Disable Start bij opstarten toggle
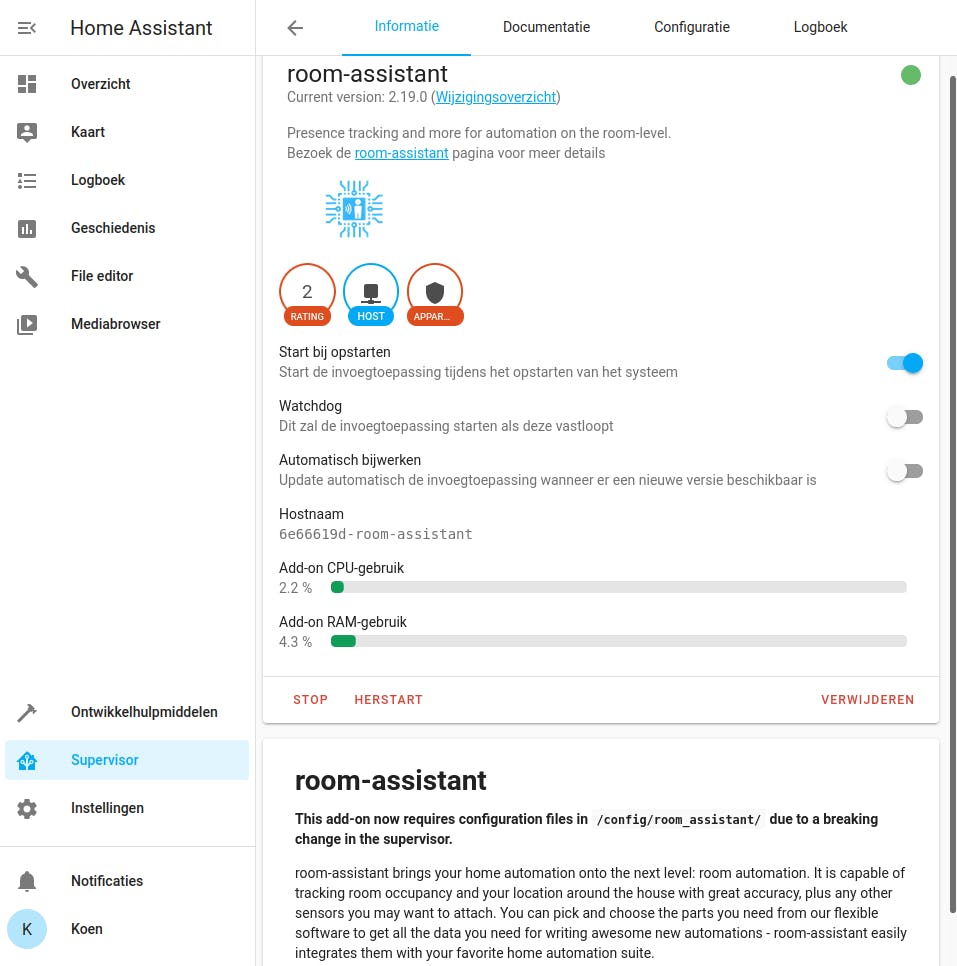957x966 pixels. click(904, 363)
